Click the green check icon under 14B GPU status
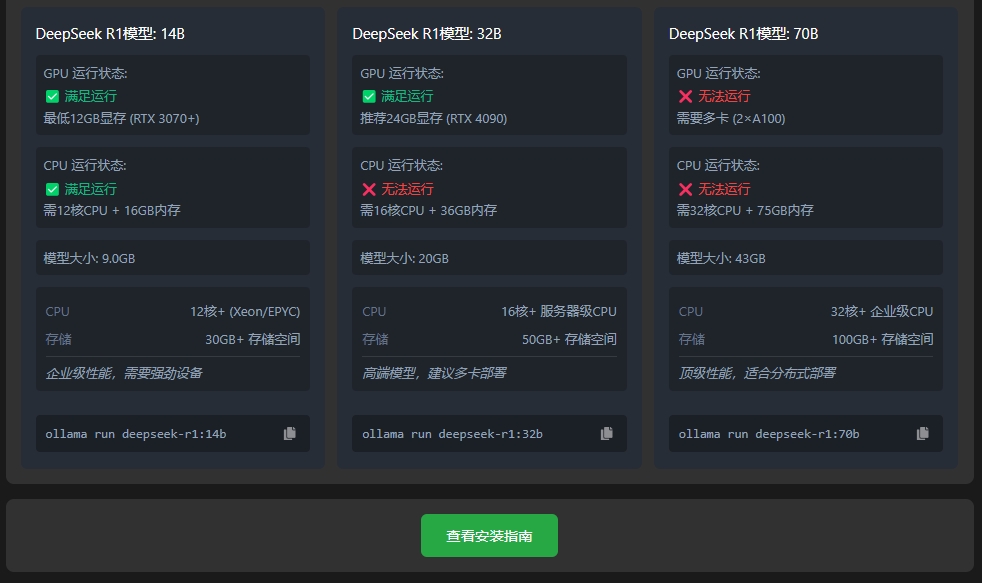This screenshot has height=583, width=982. coord(52,96)
